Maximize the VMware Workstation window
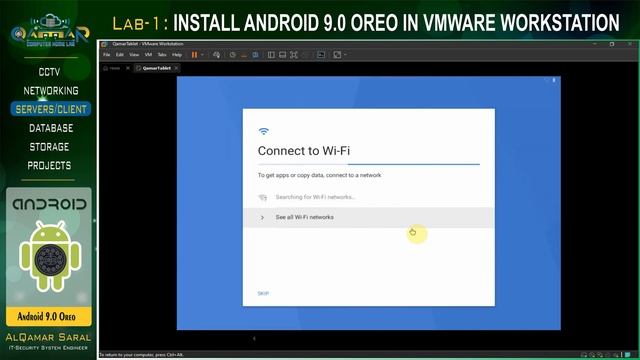The height and width of the screenshot is (360, 640). 612,44
